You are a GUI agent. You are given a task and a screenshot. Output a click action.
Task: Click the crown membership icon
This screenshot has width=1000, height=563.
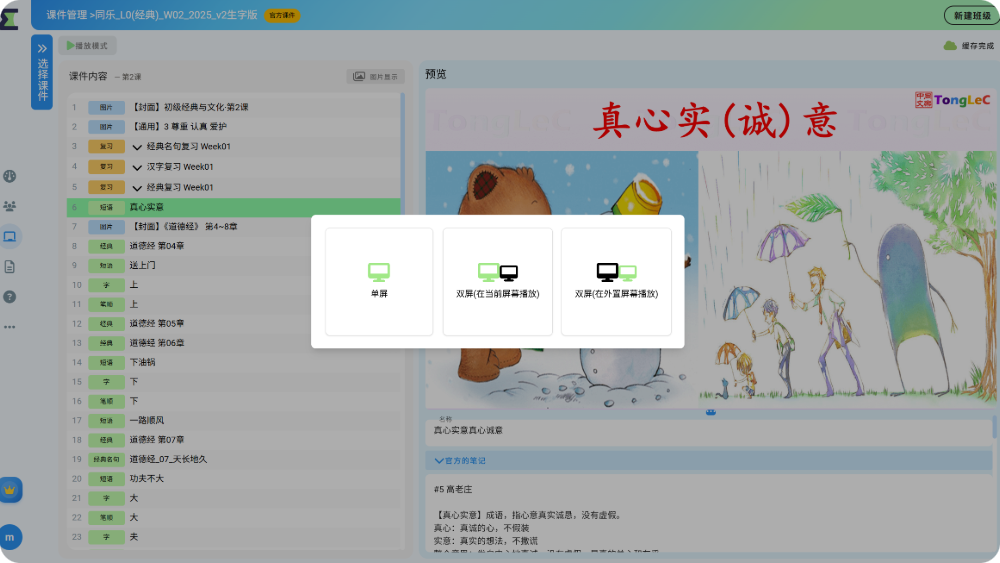[x=10, y=490]
